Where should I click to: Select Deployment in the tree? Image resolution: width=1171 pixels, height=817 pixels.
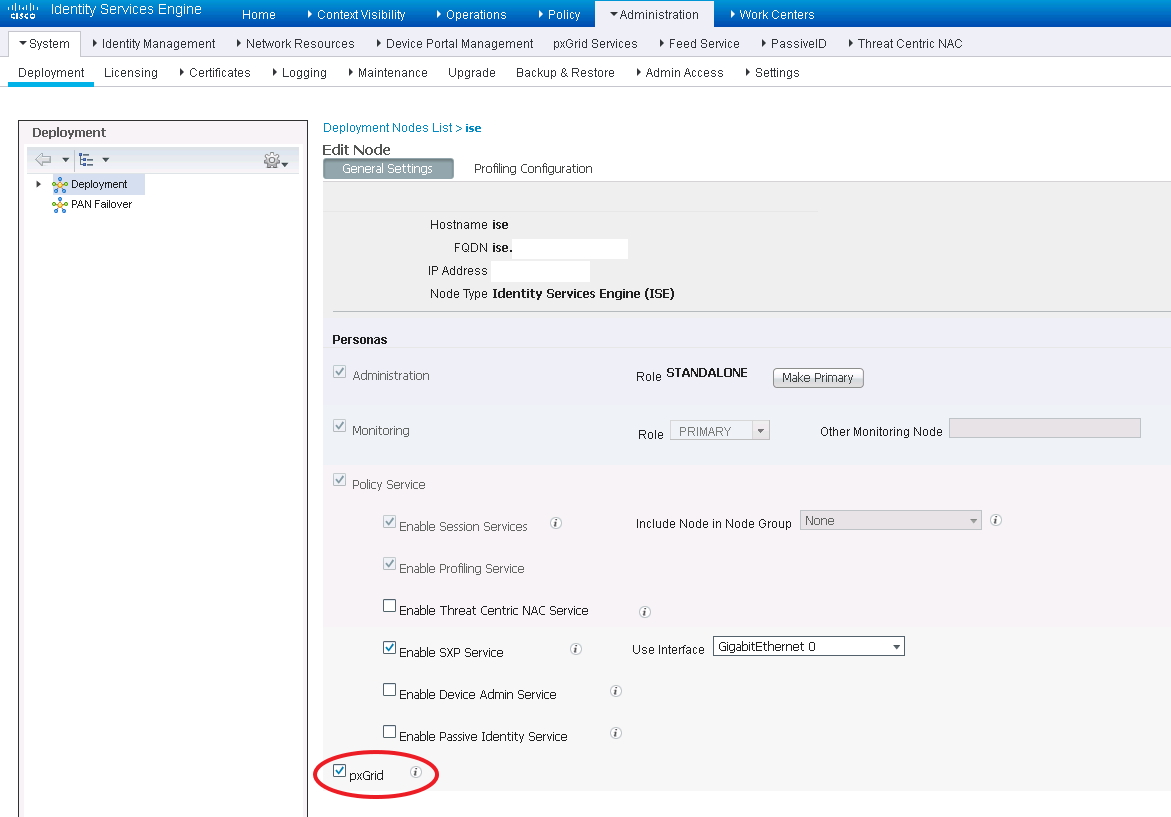99,184
